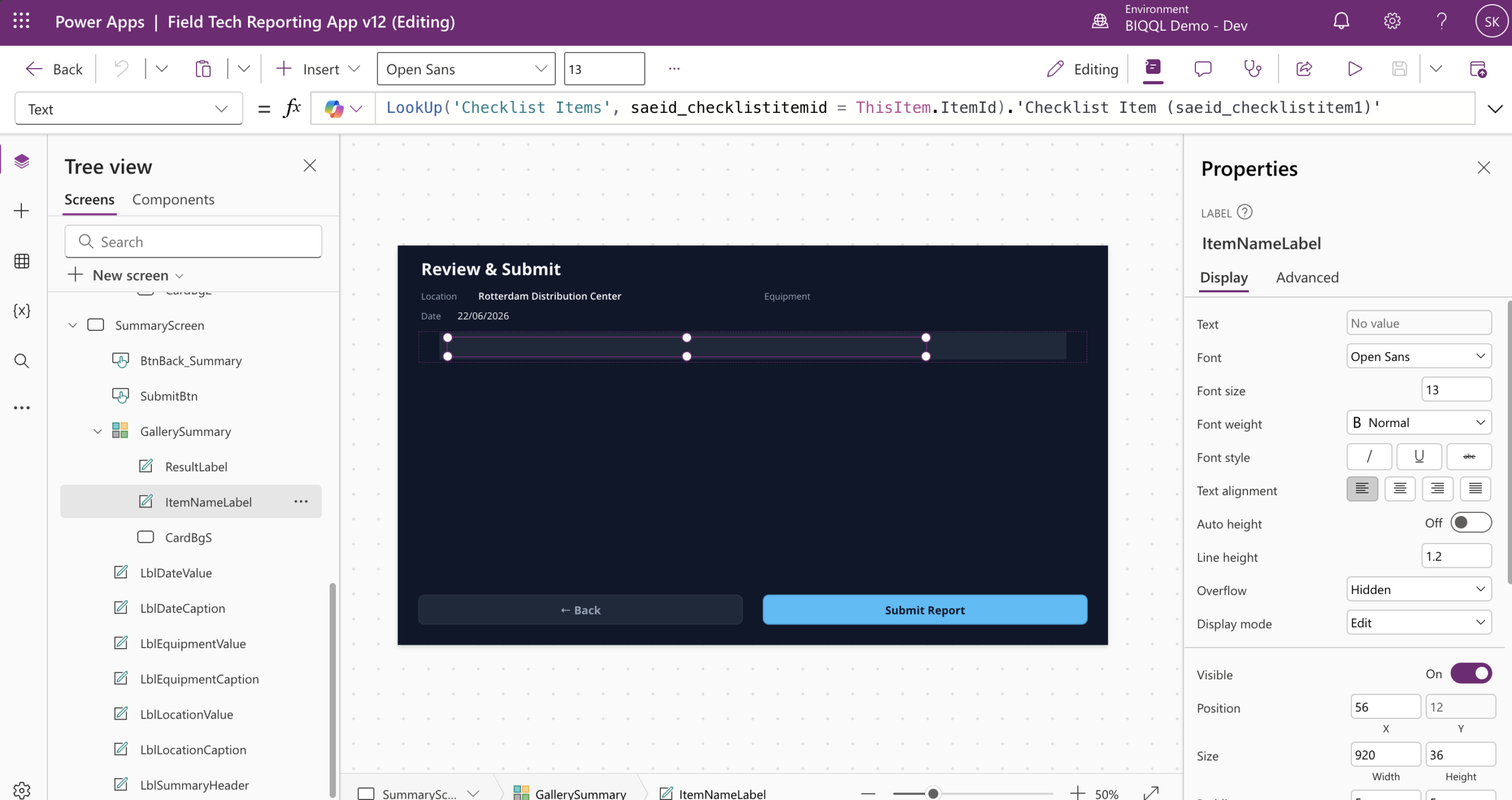Switch to the Components tab
Screen dimensions: 1512x800
tap(173, 200)
